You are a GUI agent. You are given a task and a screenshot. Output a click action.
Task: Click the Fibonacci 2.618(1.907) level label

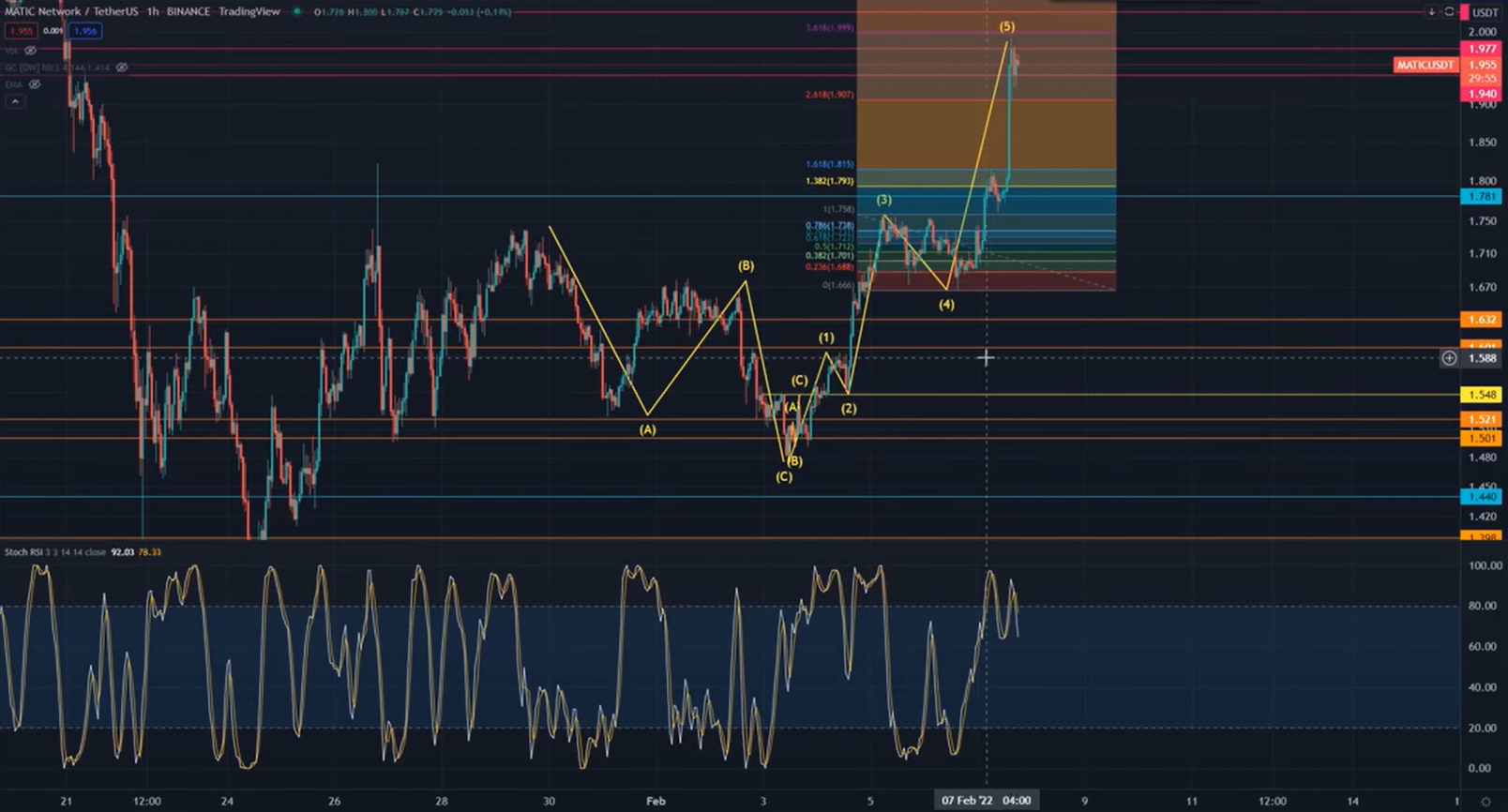tap(829, 95)
